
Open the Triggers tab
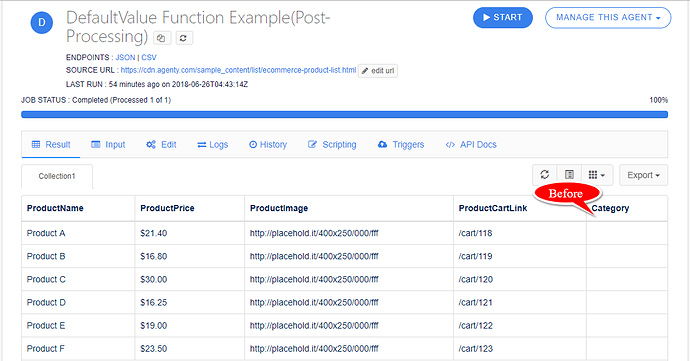[x=401, y=144]
